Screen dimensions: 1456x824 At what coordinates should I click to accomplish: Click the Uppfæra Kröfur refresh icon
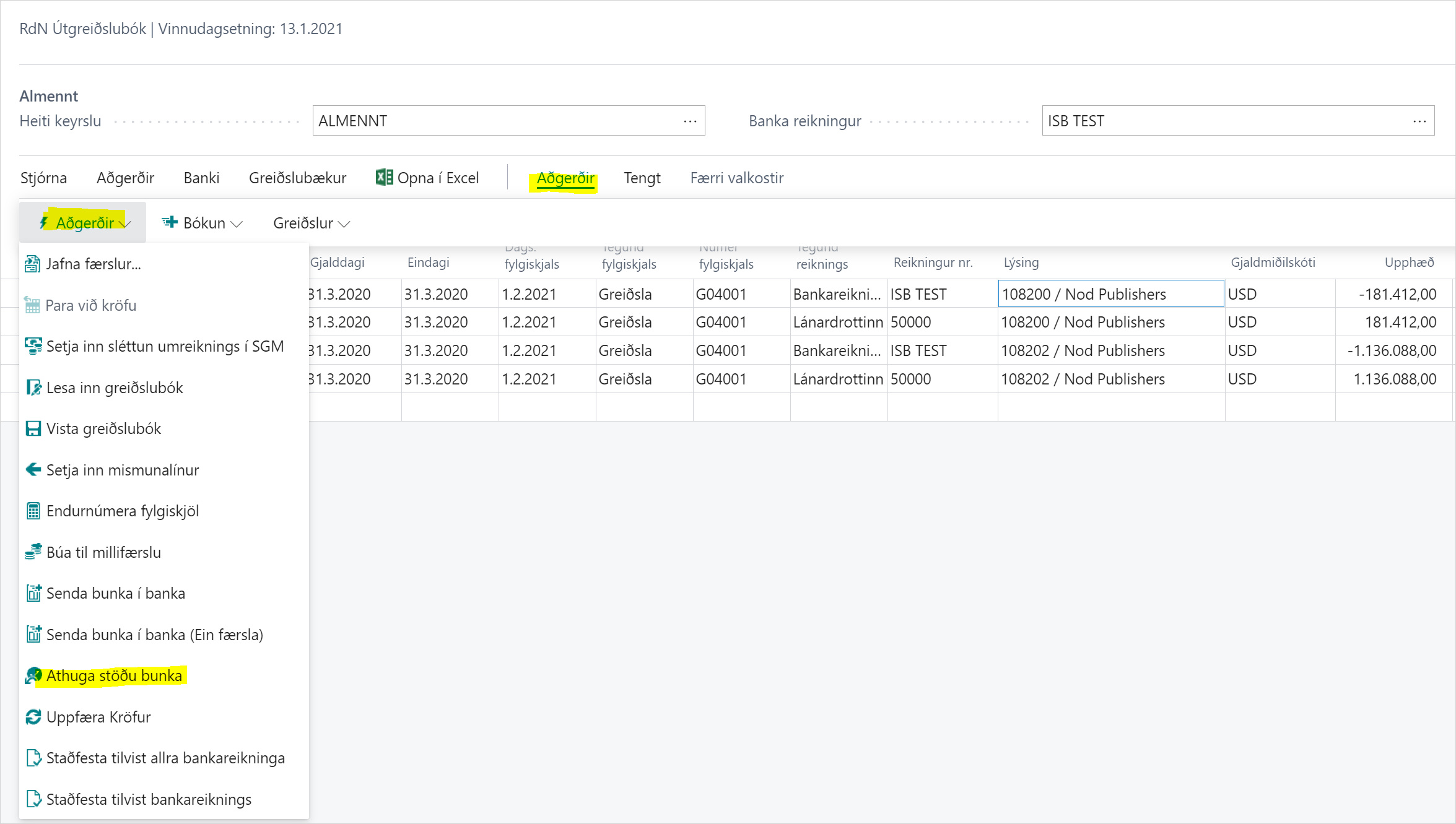tap(33, 717)
